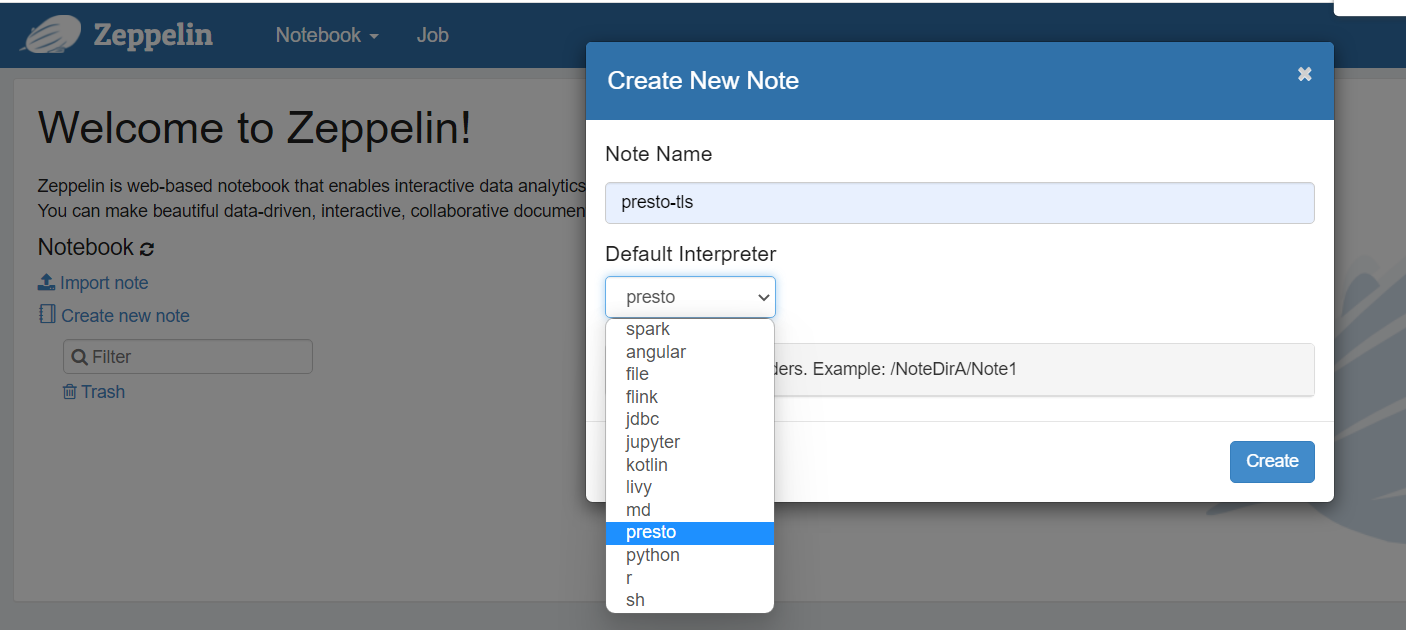This screenshot has height=630, width=1406.
Task: Select angular from interpreter list
Action: pos(690,352)
